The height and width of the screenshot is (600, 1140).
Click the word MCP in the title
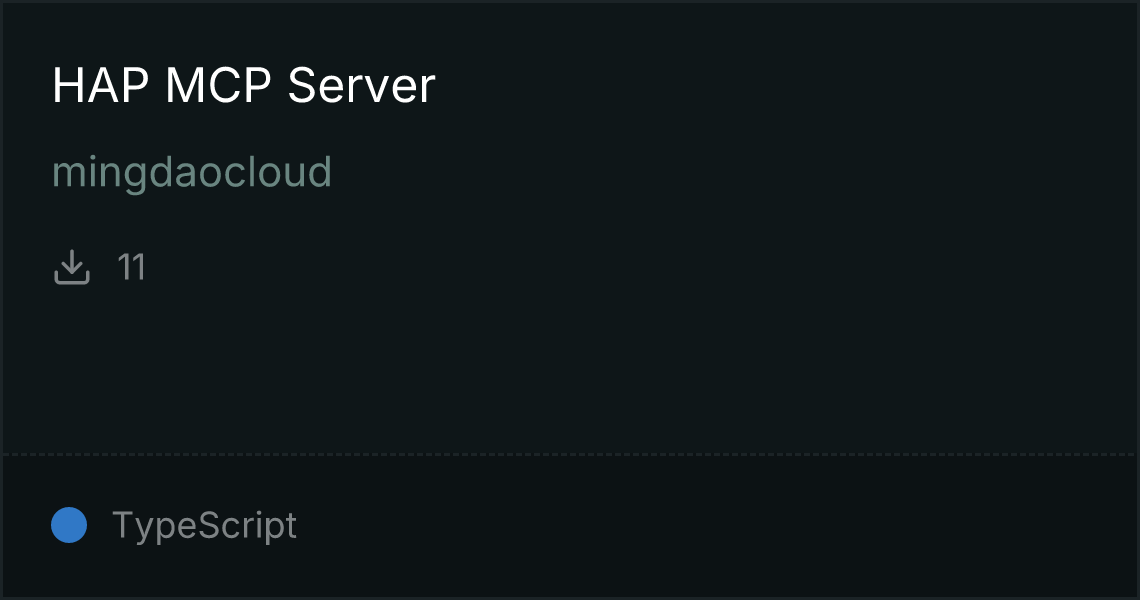[x=218, y=85]
